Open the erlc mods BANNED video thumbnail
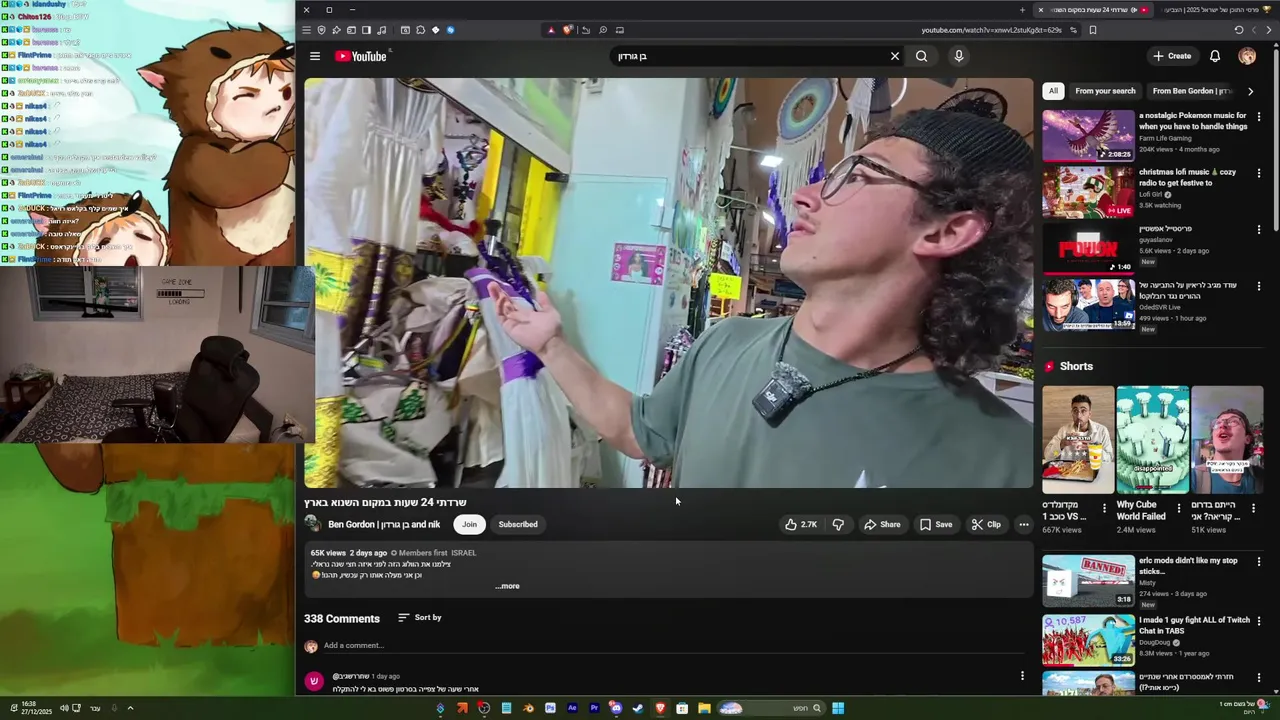Viewport: 1280px width, 720px height. tap(1088, 581)
